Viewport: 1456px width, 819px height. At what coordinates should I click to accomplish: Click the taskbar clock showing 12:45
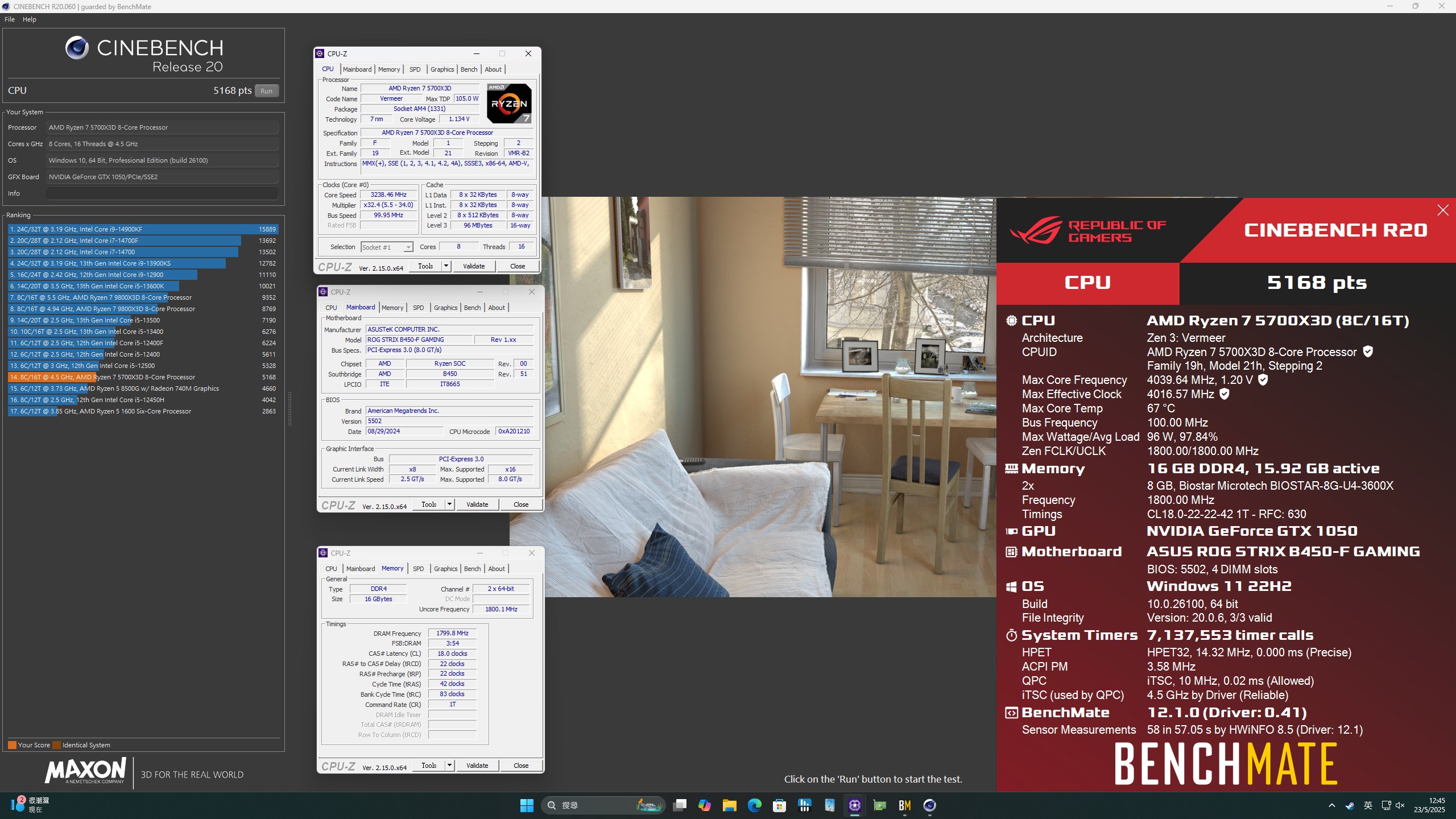(x=1429, y=805)
